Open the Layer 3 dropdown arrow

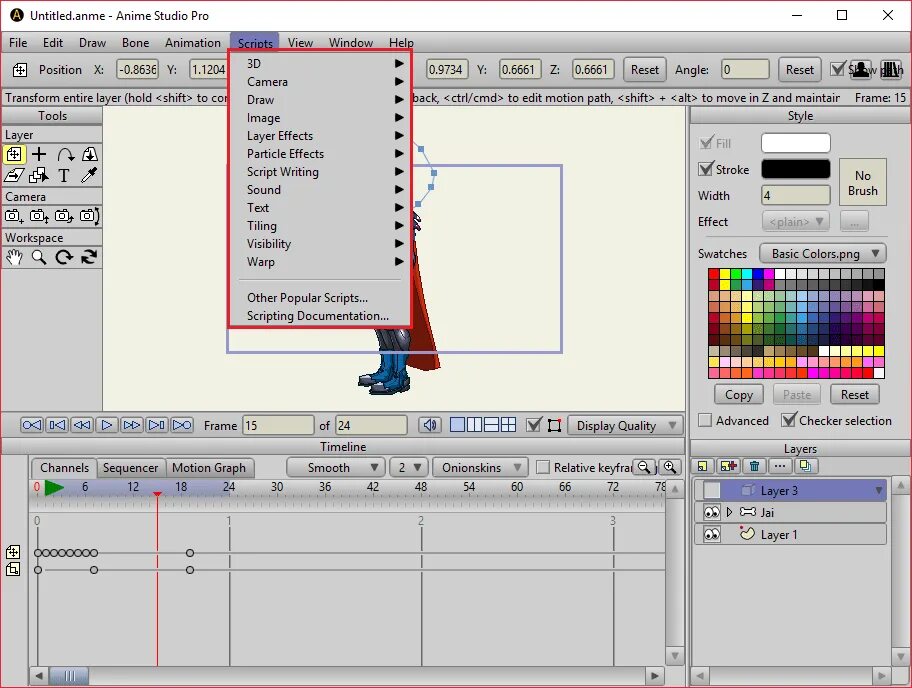pos(879,491)
